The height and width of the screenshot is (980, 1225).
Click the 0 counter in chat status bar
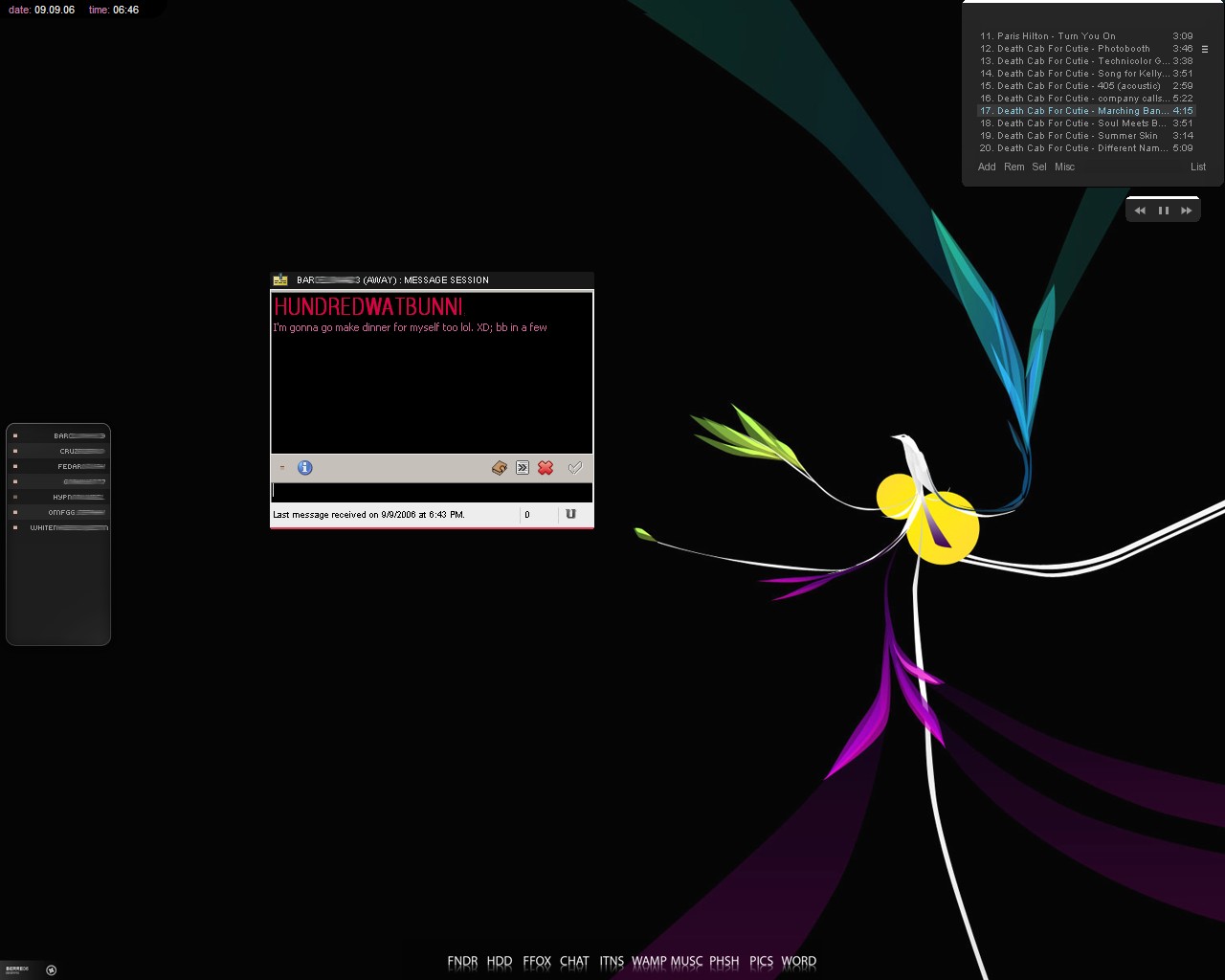(527, 515)
